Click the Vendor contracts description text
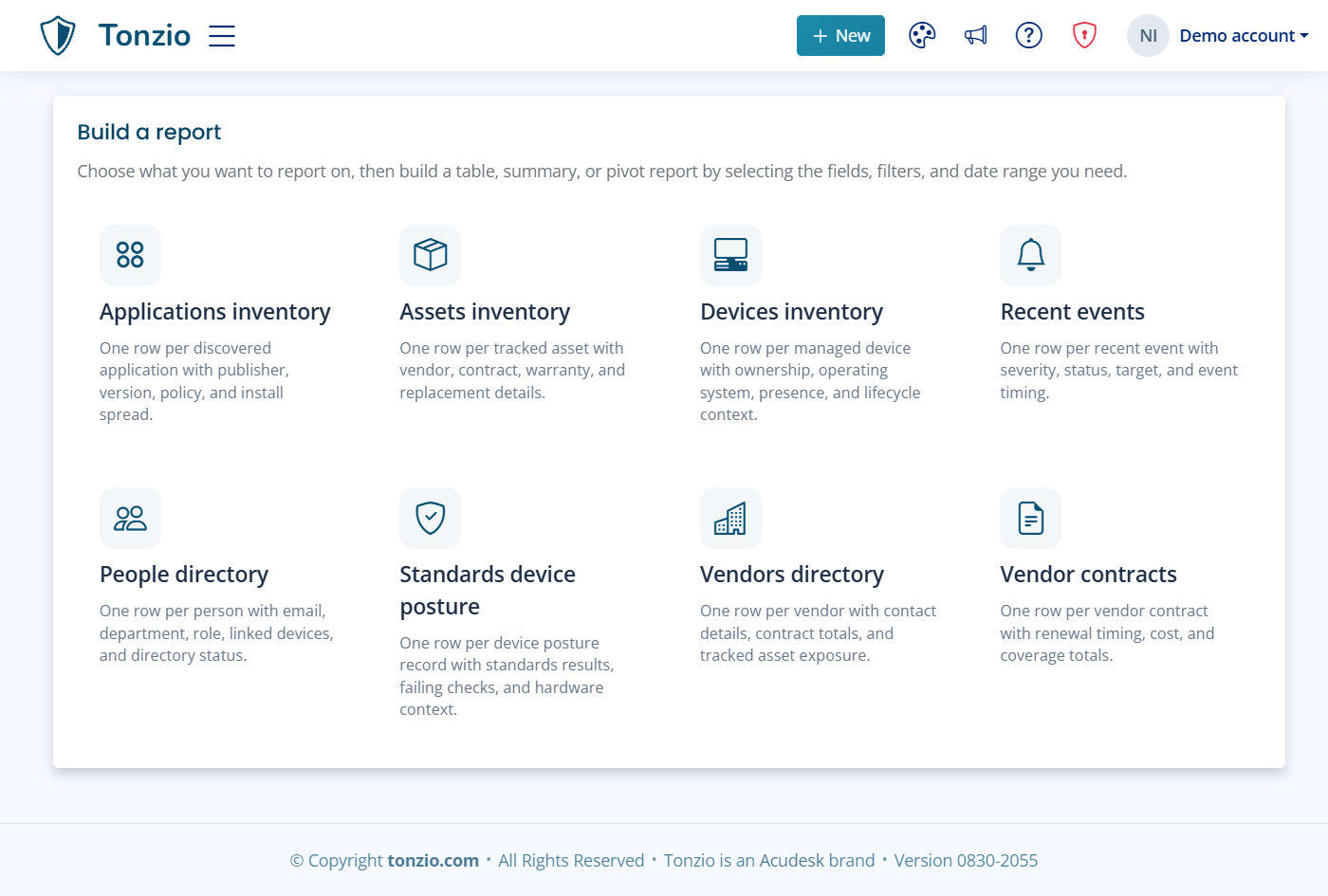The image size is (1328, 896). point(1107,633)
